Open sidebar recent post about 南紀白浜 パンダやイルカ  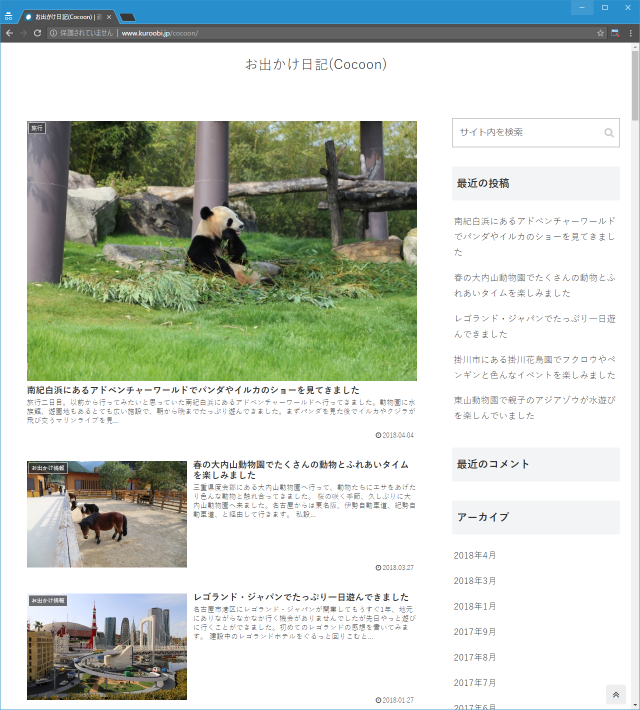535,236
